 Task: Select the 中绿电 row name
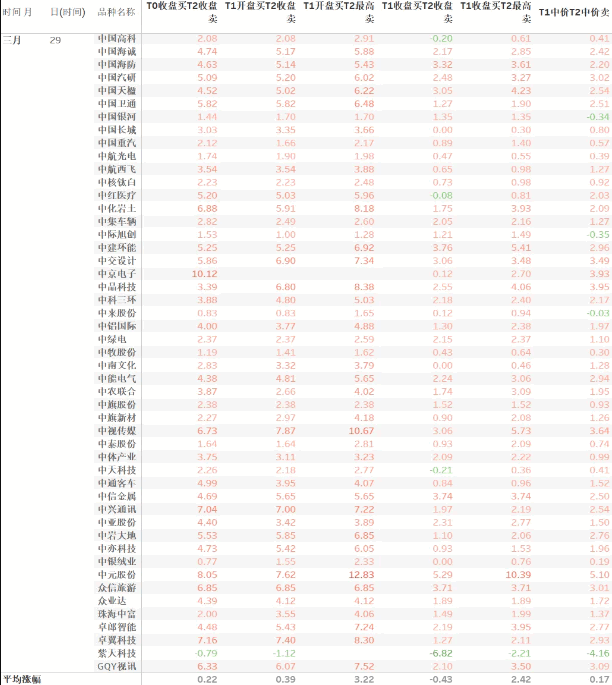[x=112, y=339]
